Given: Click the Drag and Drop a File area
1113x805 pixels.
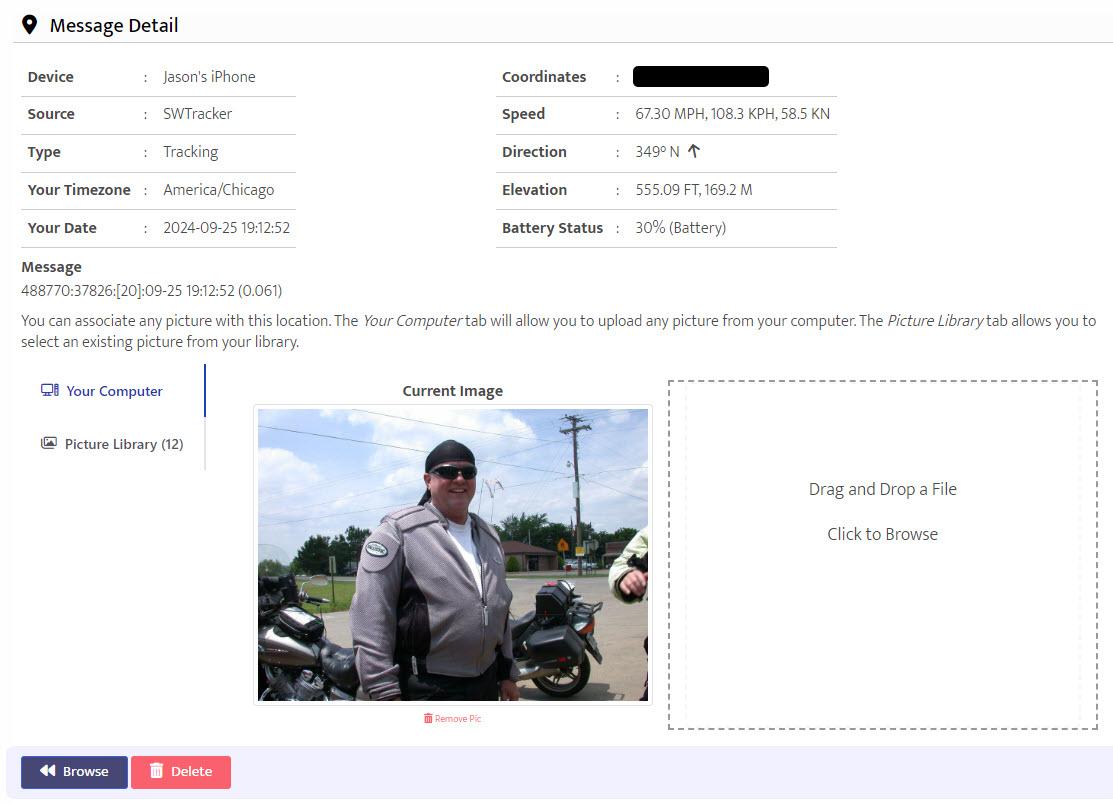Looking at the screenshot, I should coord(882,555).
